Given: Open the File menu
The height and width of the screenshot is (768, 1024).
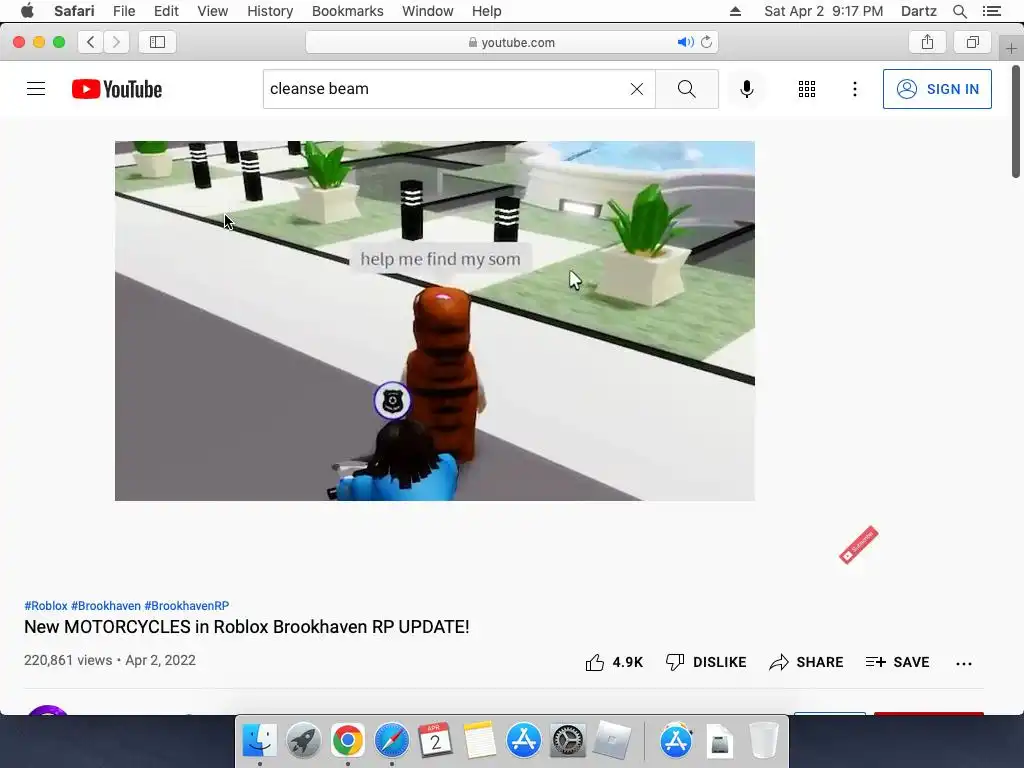Looking at the screenshot, I should [x=124, y=11].
